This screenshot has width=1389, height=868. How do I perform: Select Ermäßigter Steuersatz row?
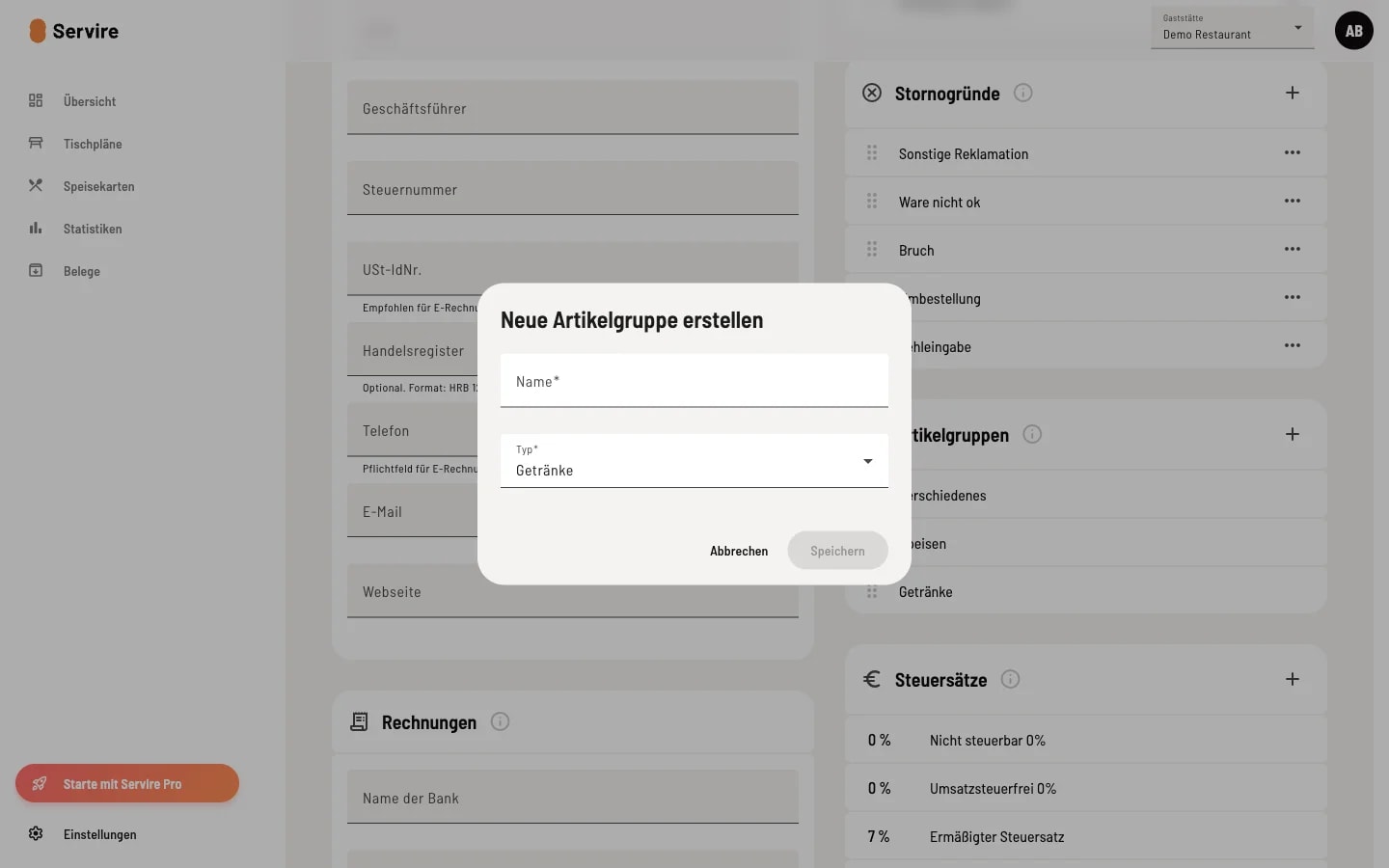coord(1086,836)
